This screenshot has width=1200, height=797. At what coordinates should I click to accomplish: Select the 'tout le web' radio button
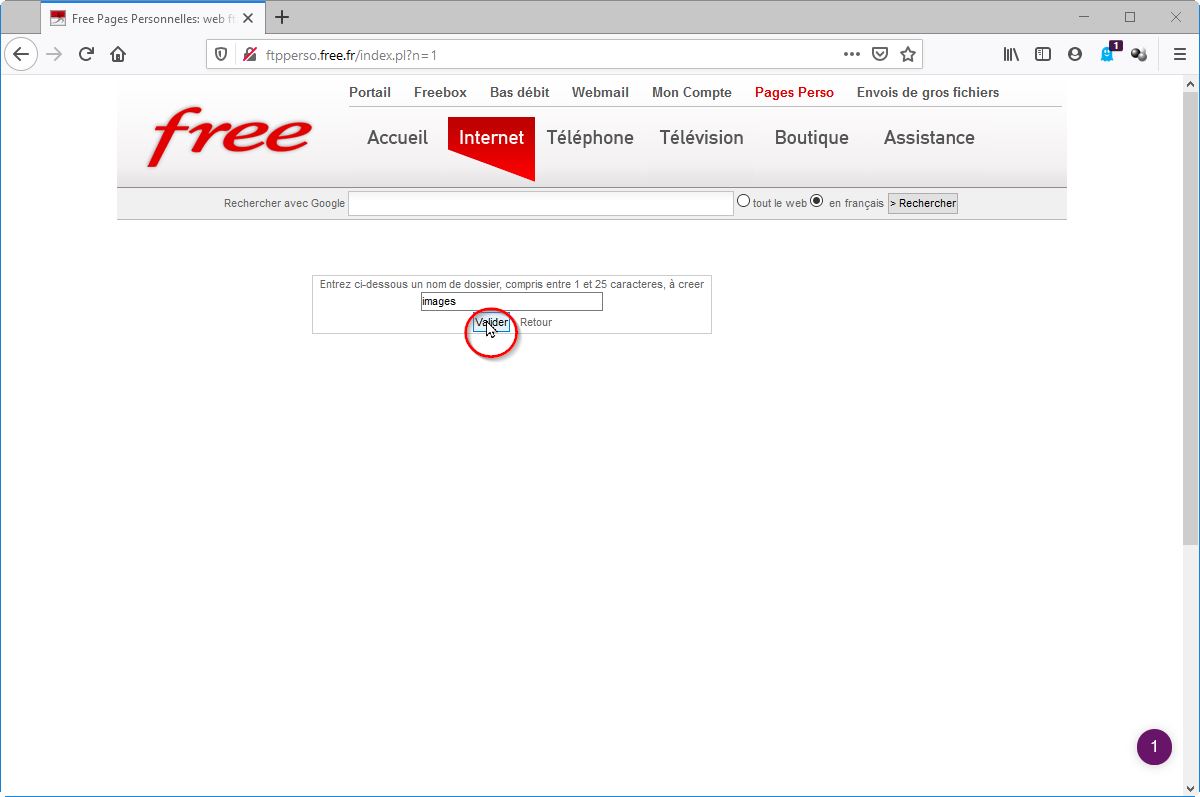743,201
